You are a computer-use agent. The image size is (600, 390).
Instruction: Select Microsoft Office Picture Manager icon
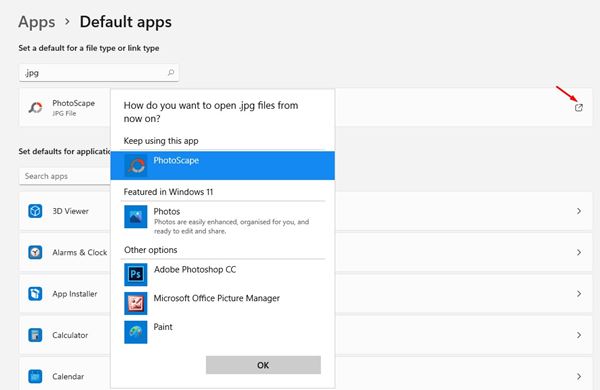tap(135, 304)
